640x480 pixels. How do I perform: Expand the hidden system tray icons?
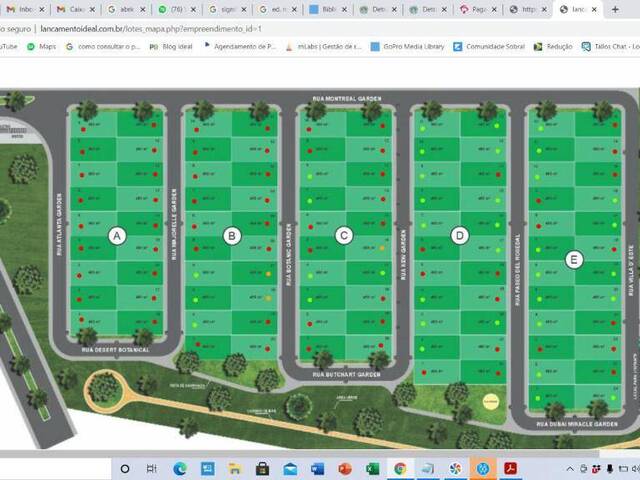point(570,469)
